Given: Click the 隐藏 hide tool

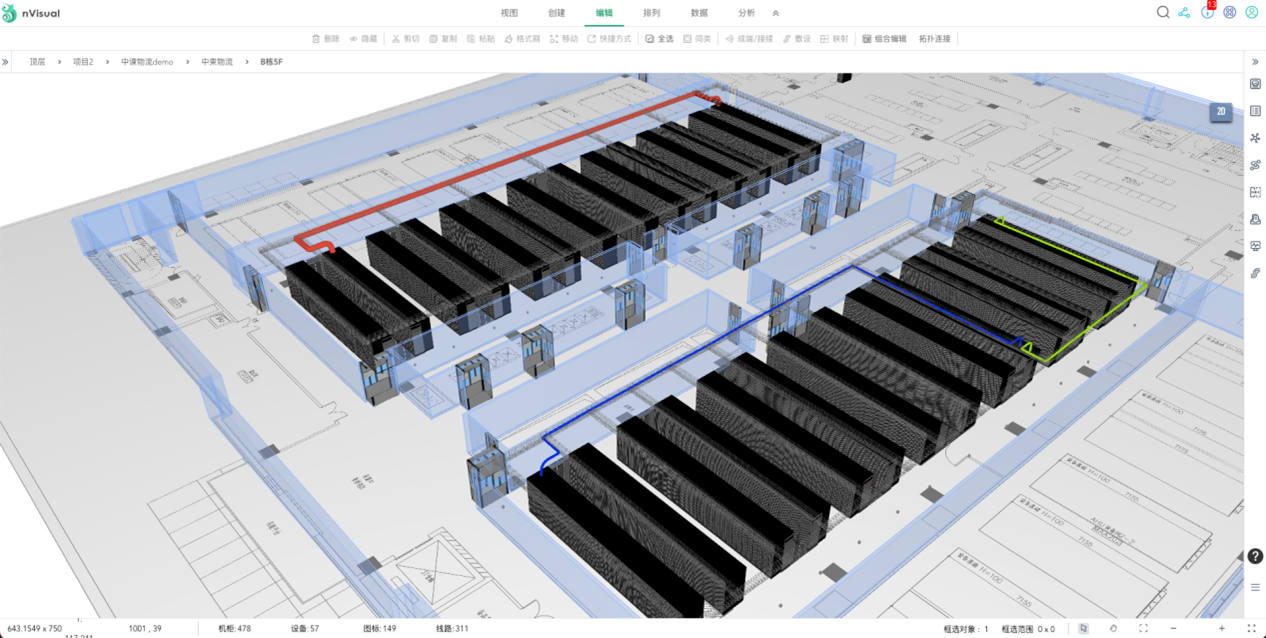Looking at the screenshot, I should click(x=363, y=39).
